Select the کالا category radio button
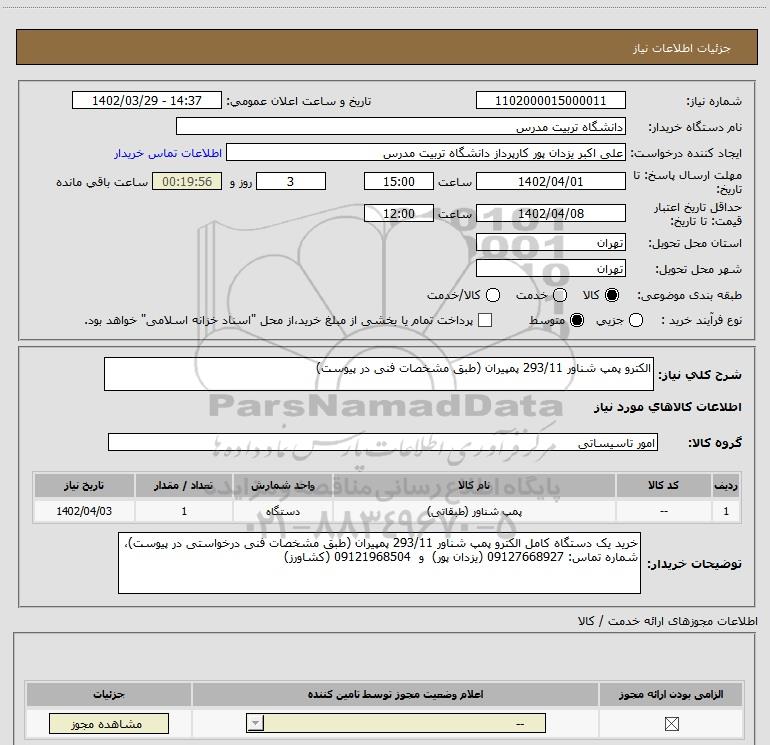Viewport: 770px width, 745px height. point(612,295)
